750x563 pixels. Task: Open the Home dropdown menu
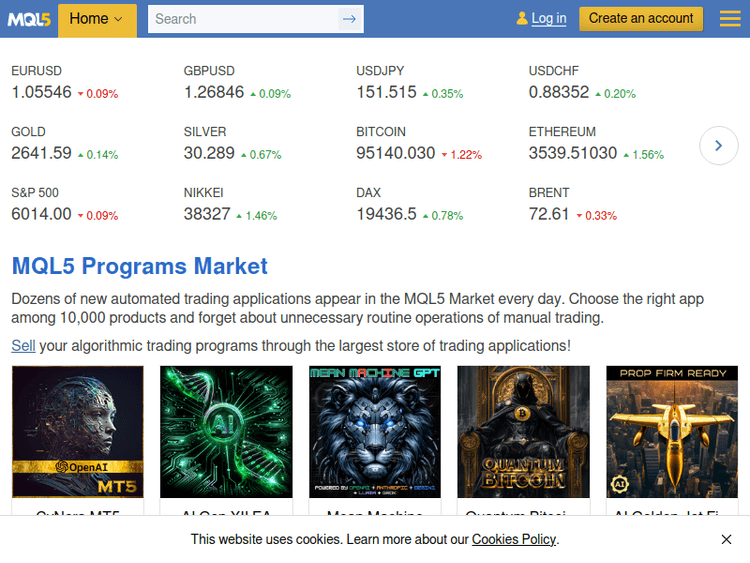97,19
